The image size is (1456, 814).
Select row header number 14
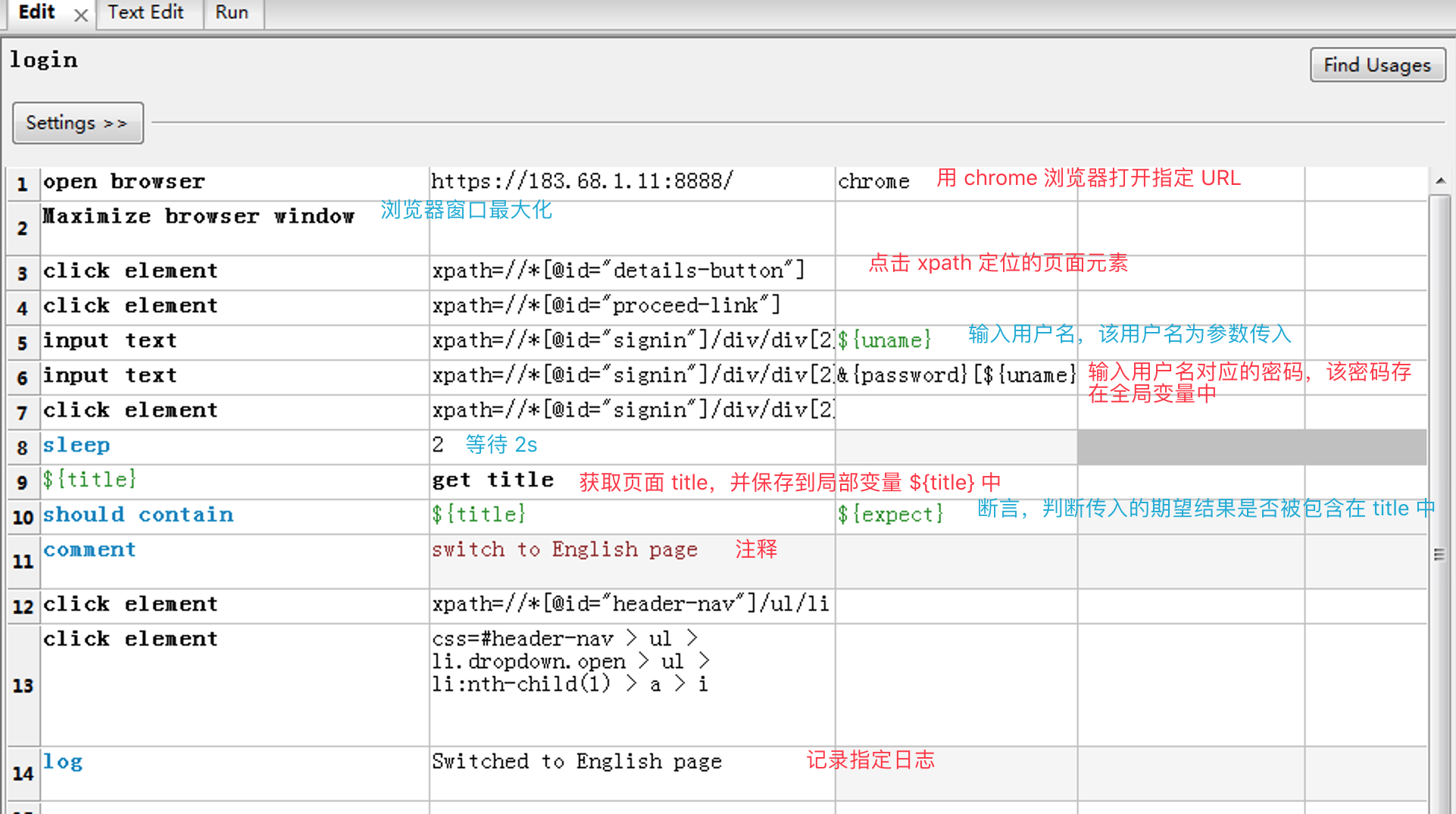pyautogui.click(x=23, y=774)
